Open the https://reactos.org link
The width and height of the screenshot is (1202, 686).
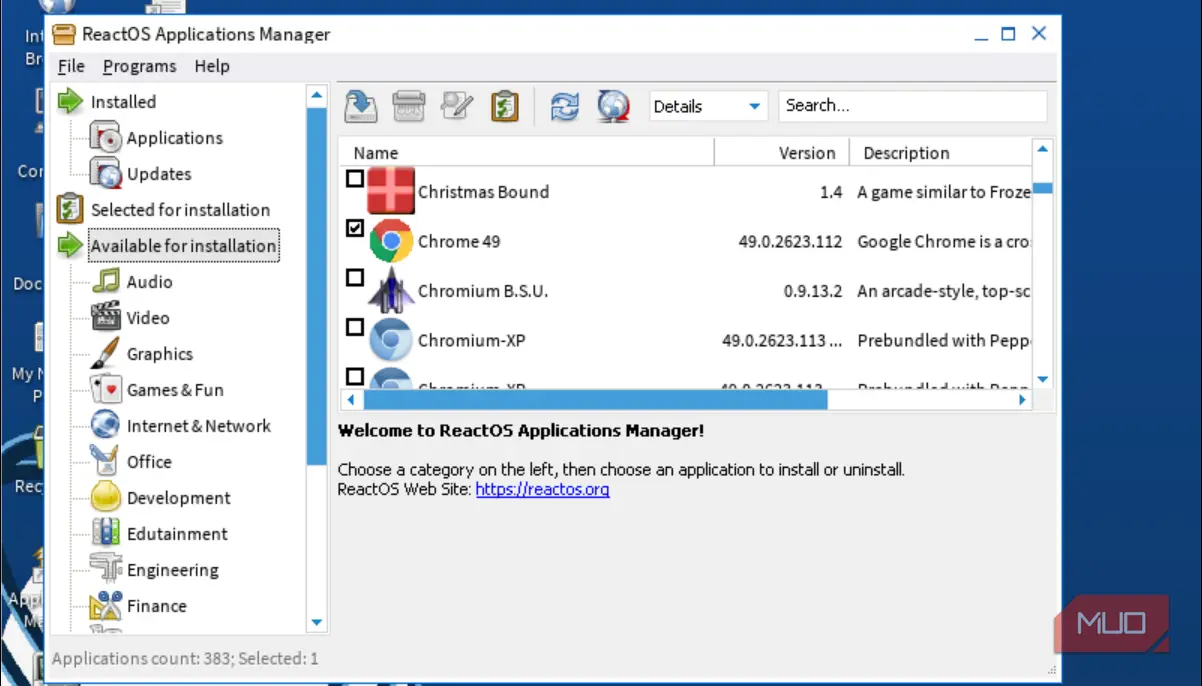coord(542,489)
